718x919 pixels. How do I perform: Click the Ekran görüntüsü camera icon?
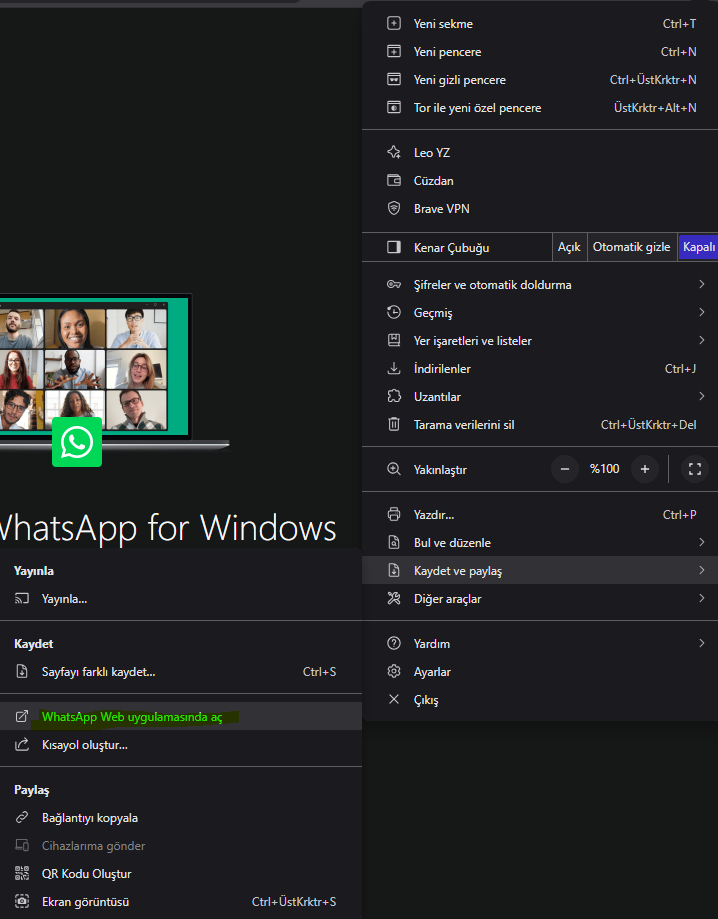click(x=22, y=901)
